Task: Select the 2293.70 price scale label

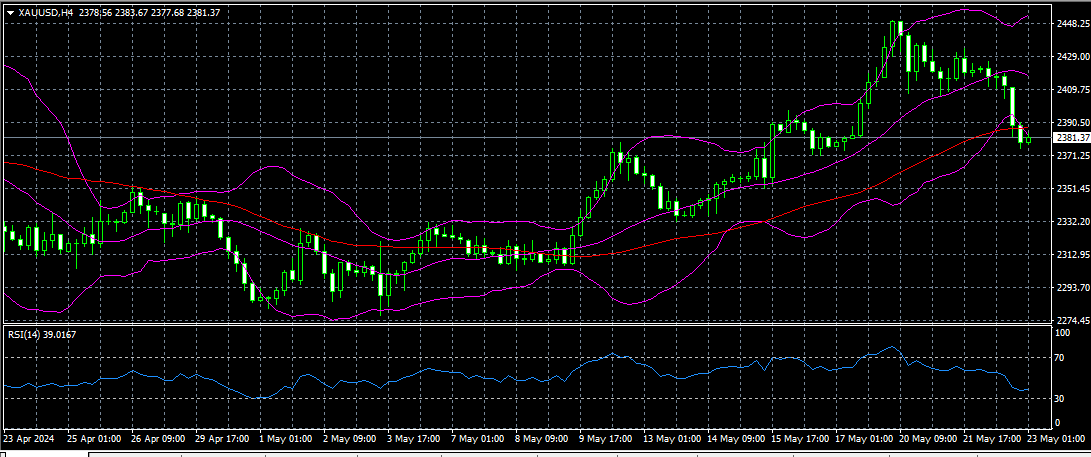Action: point(1072,288)
